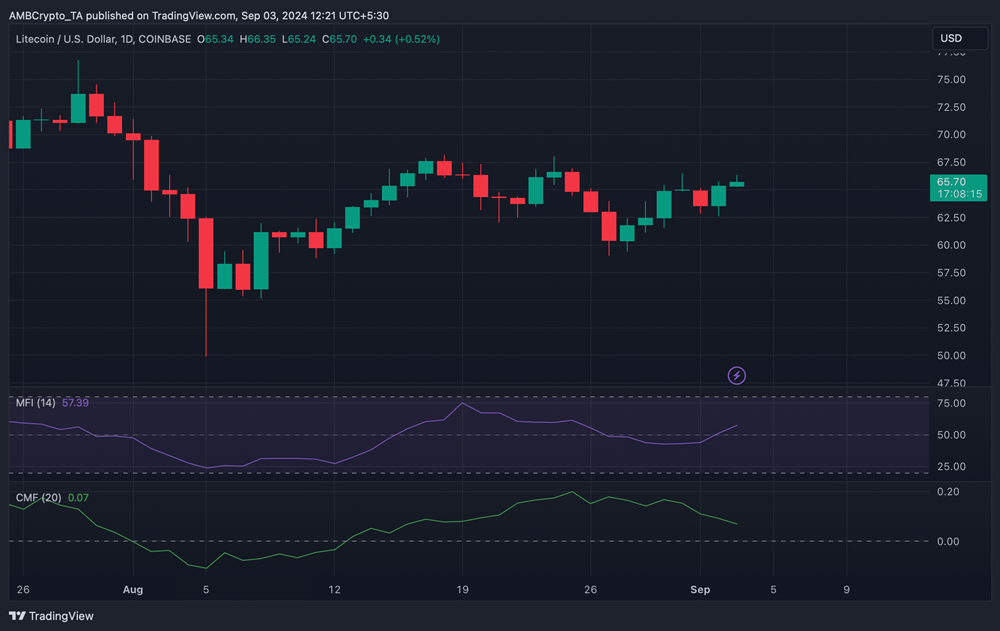Screen dimensions: 1000x631
Task: Click the 25.00 MFI scale label
Action: point(951,466)
